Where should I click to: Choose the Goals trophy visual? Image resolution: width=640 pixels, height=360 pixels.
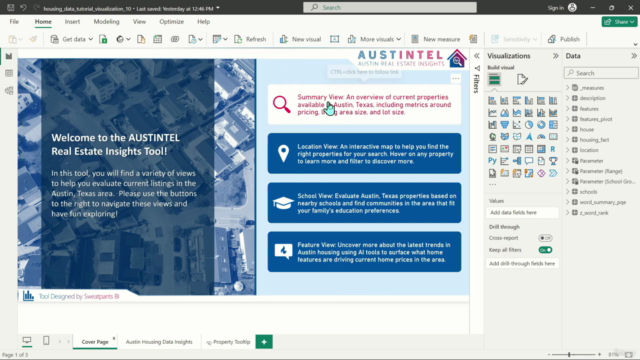coord(553,161)
